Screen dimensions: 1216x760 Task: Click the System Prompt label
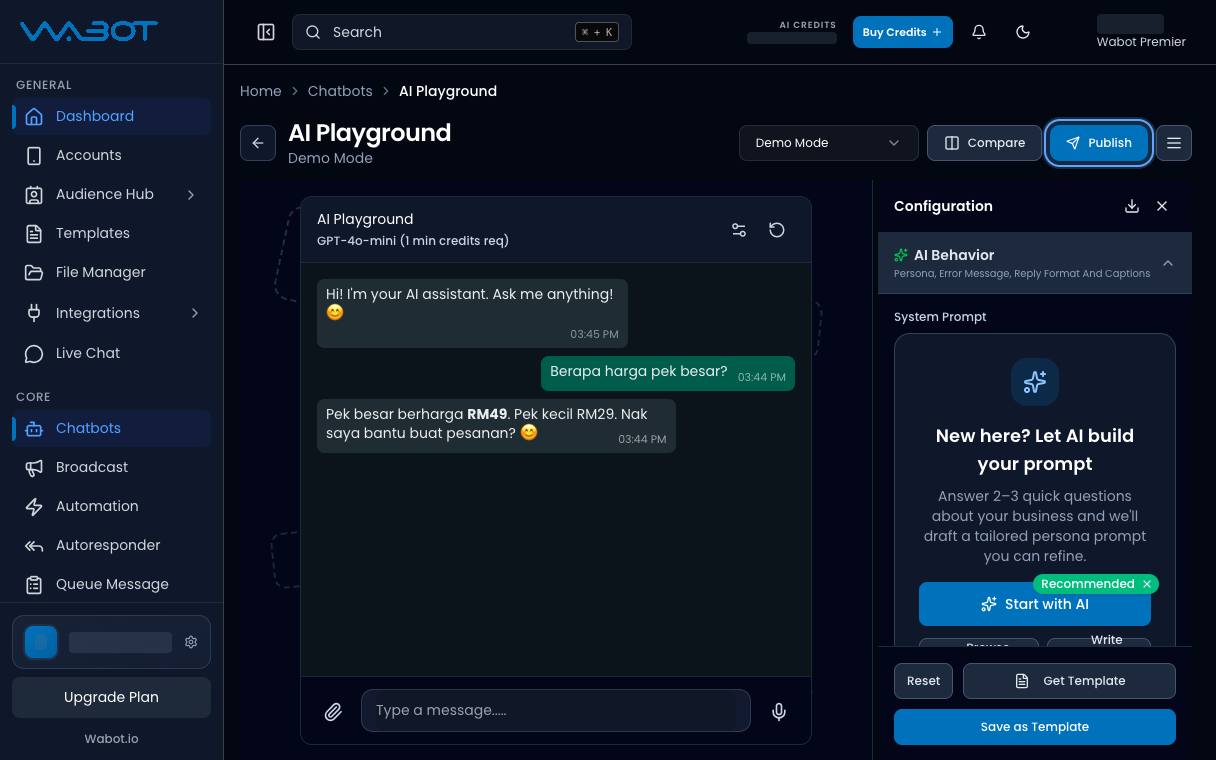[x=940, y=317]
